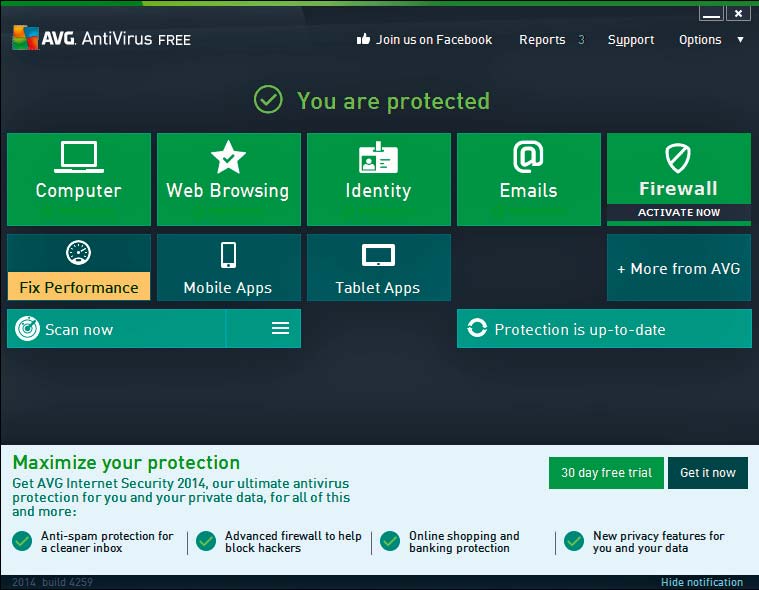Click 'Maximize your protection' heading

pos(126,463)
